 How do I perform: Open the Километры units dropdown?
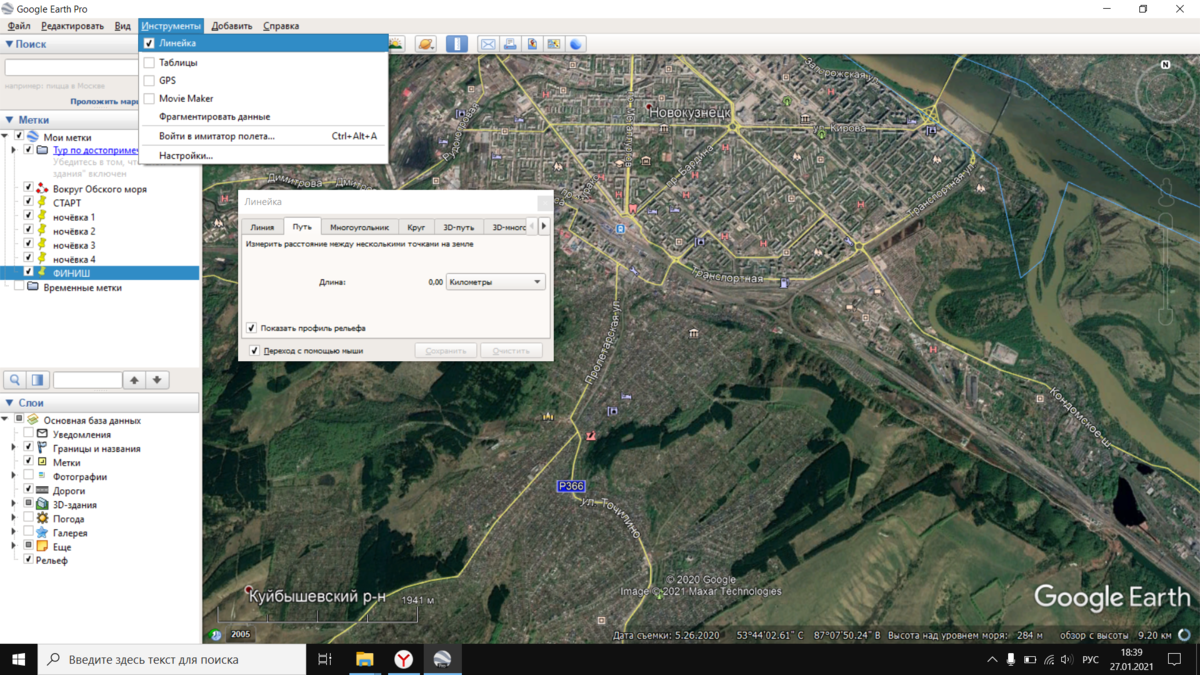tap(495, 282)
